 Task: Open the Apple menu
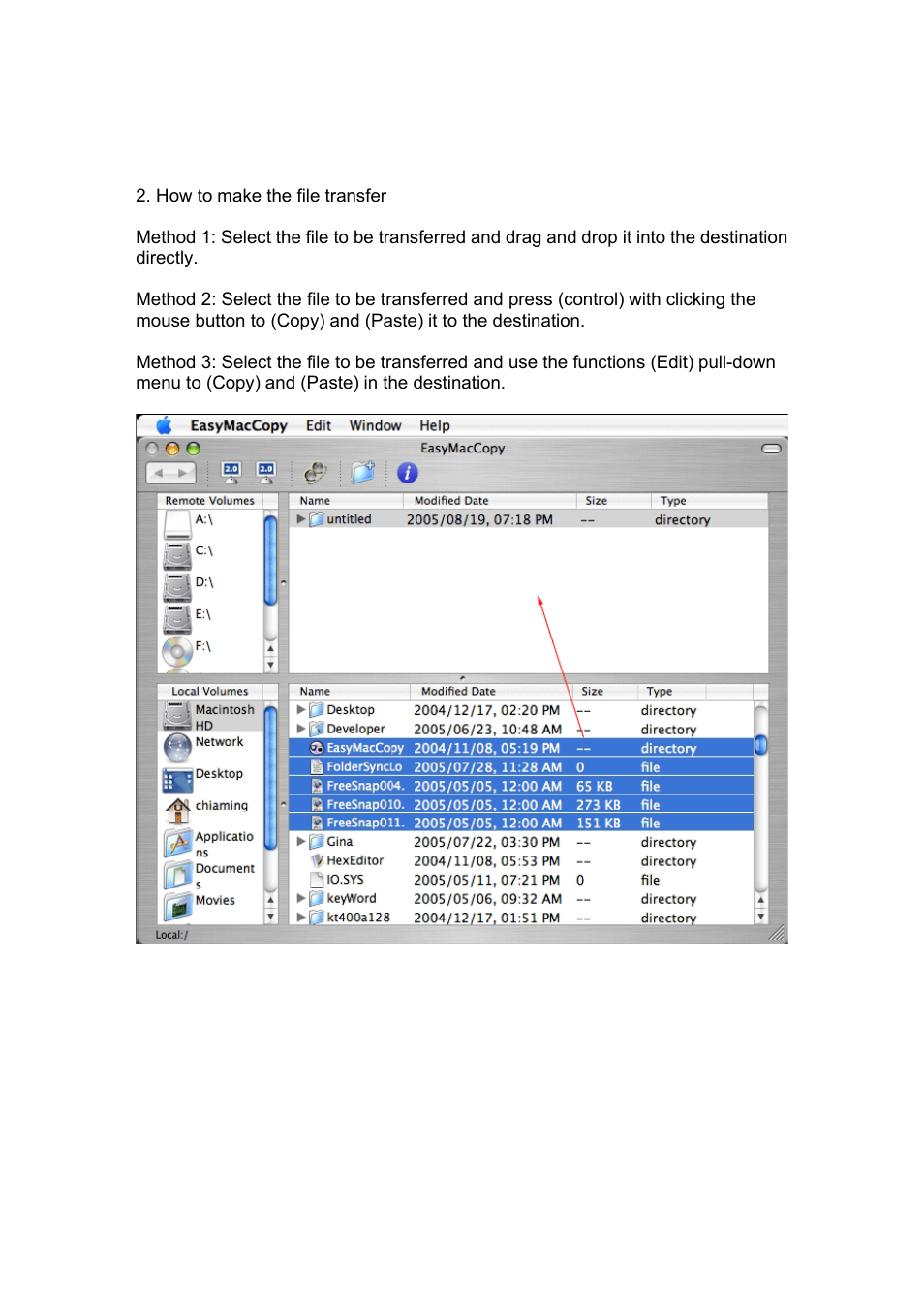pyautogui.click(x=164, y=425)
